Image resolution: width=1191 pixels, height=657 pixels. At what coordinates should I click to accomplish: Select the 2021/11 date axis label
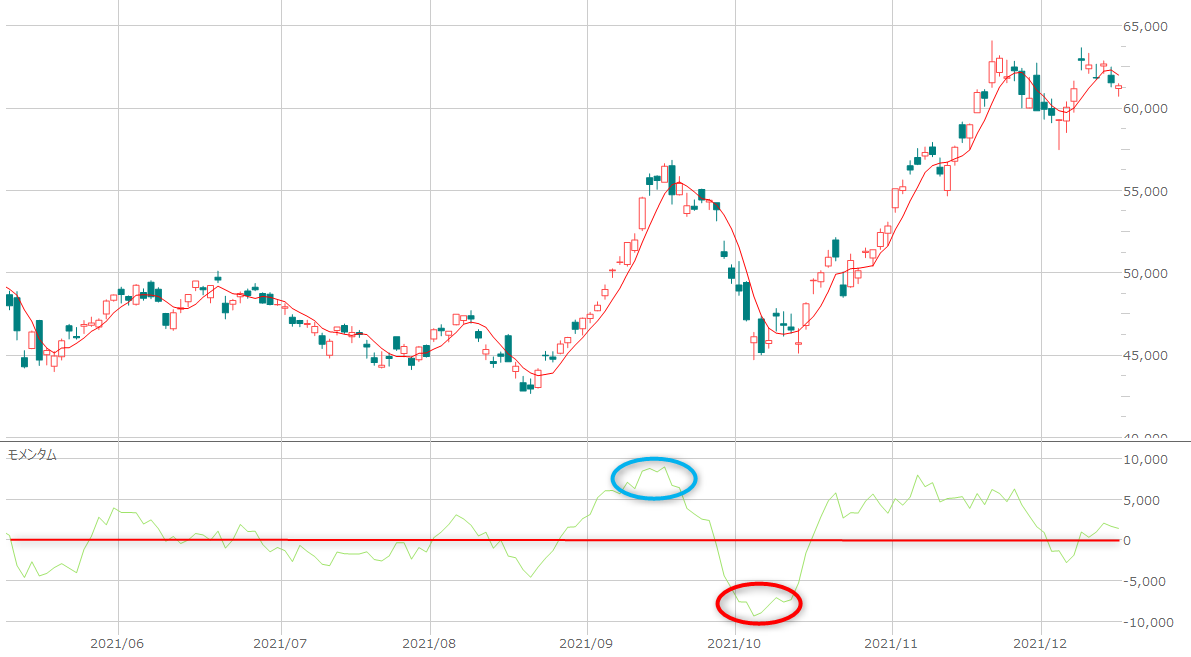click(x=890, y=644)
